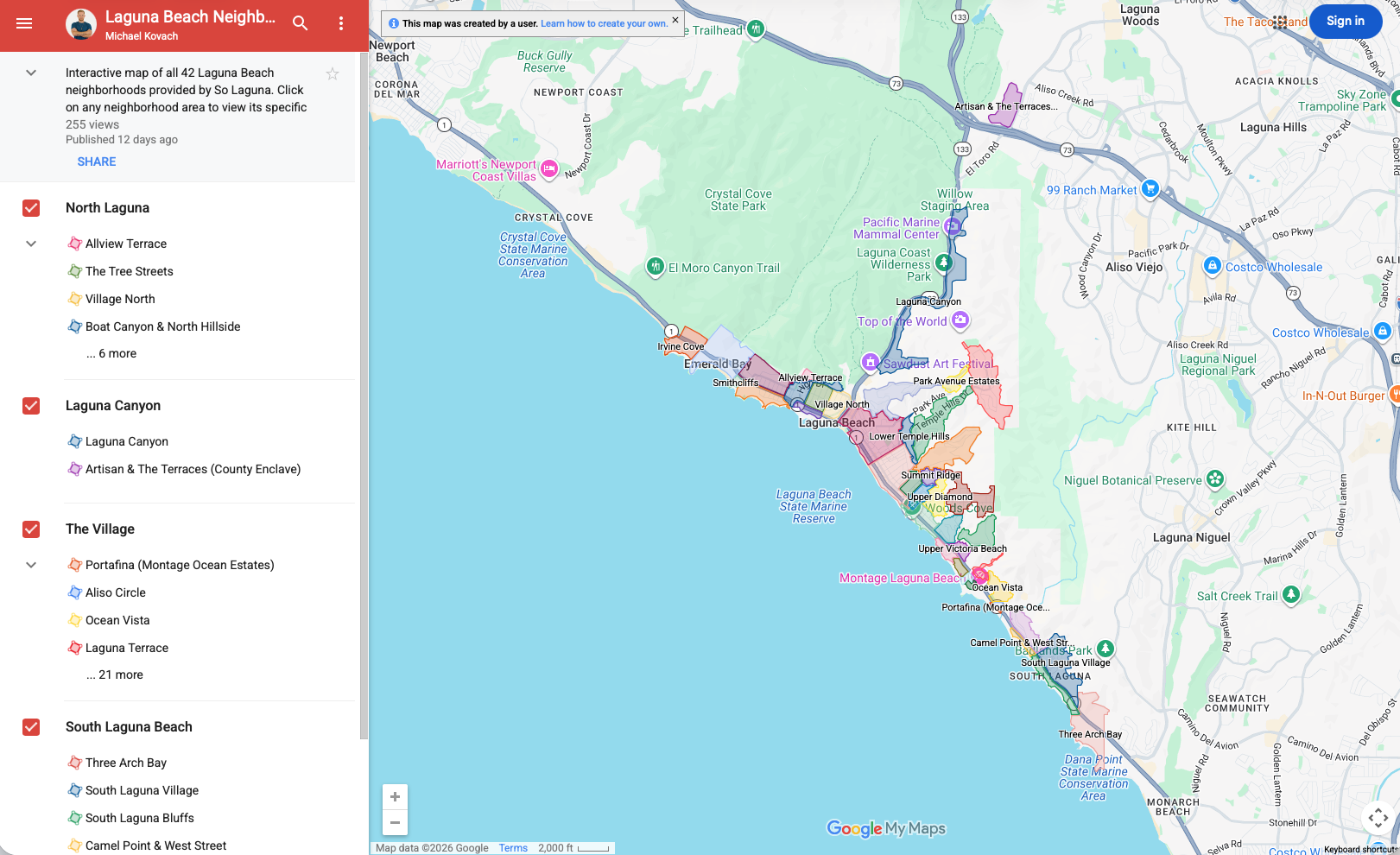Collapse The Village items list chevron

[x=31, y=565]
